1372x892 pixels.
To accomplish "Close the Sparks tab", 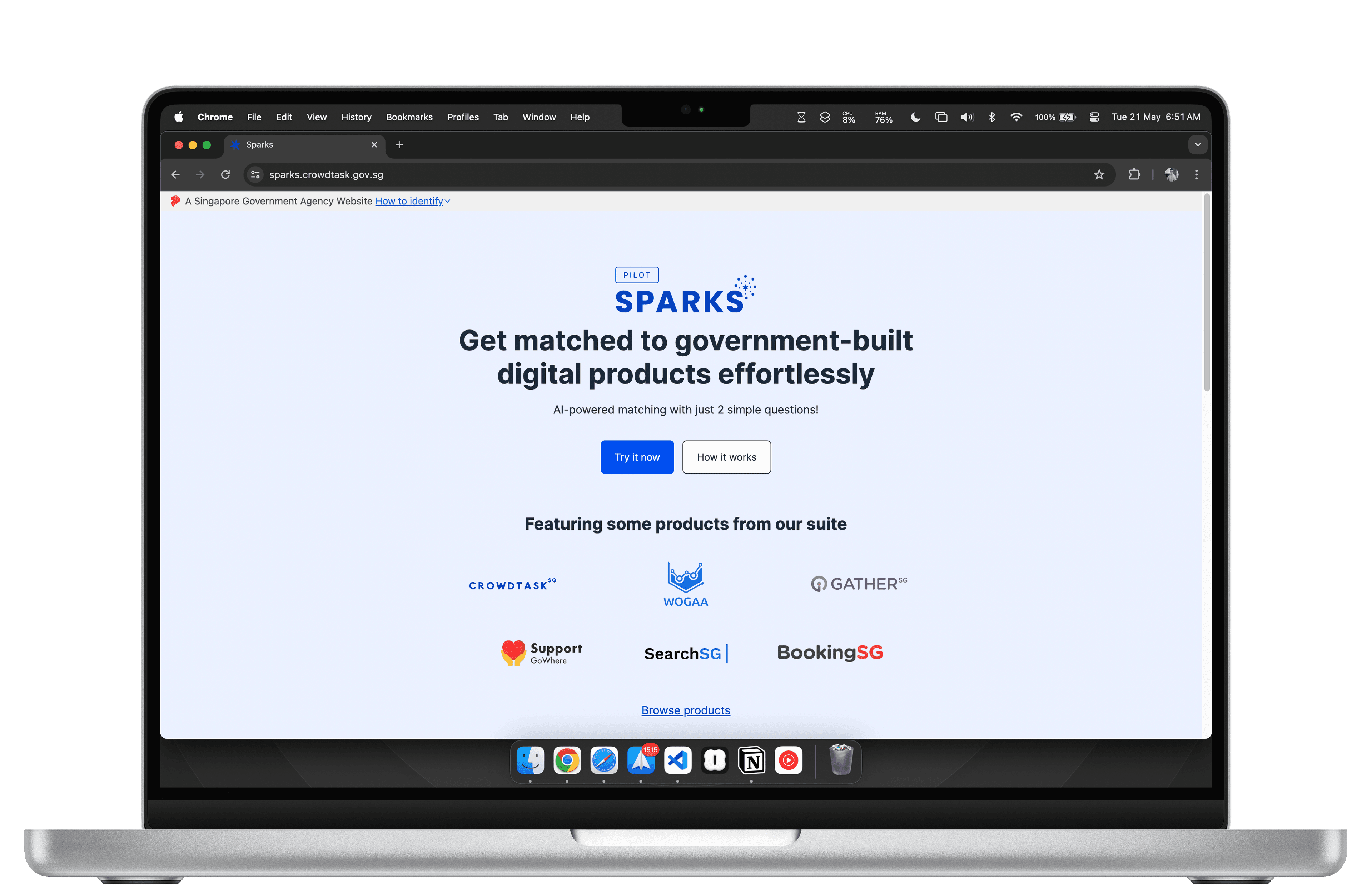I will (374, 145).
